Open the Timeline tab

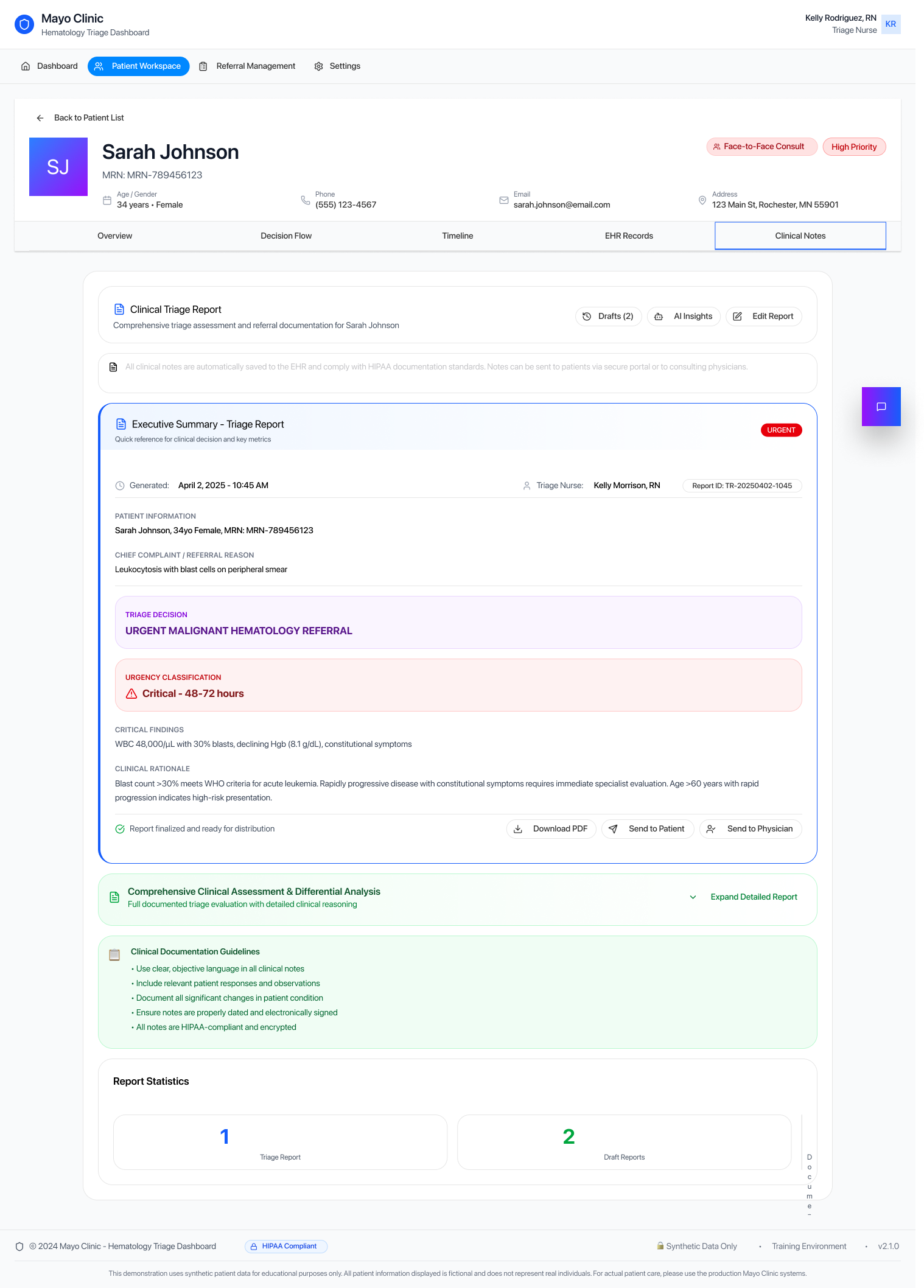(458, 236)
